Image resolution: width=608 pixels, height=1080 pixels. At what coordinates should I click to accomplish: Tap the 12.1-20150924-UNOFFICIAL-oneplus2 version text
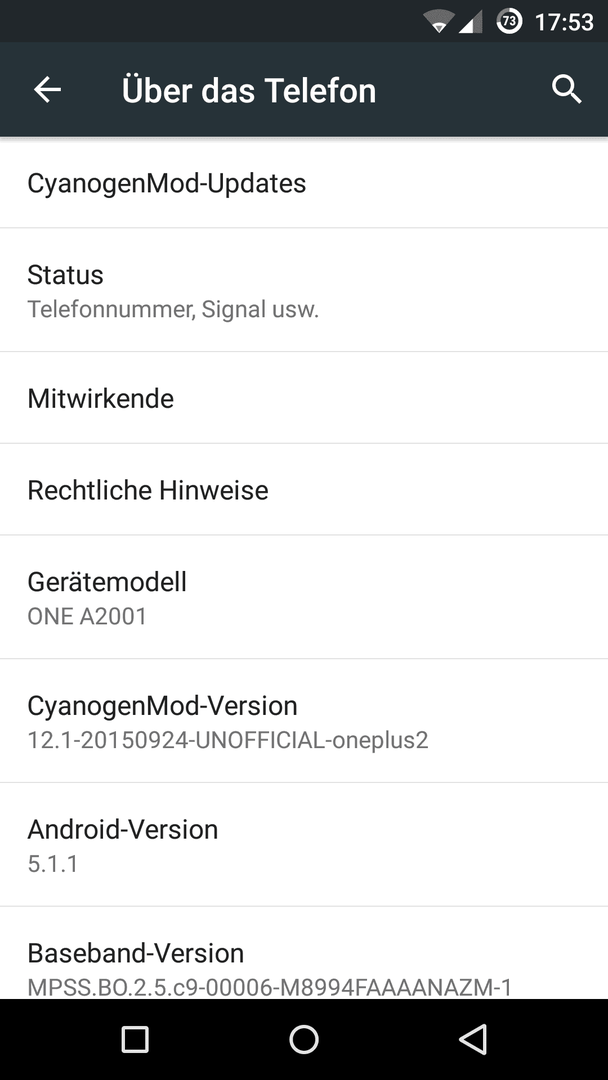click(228, 740)
